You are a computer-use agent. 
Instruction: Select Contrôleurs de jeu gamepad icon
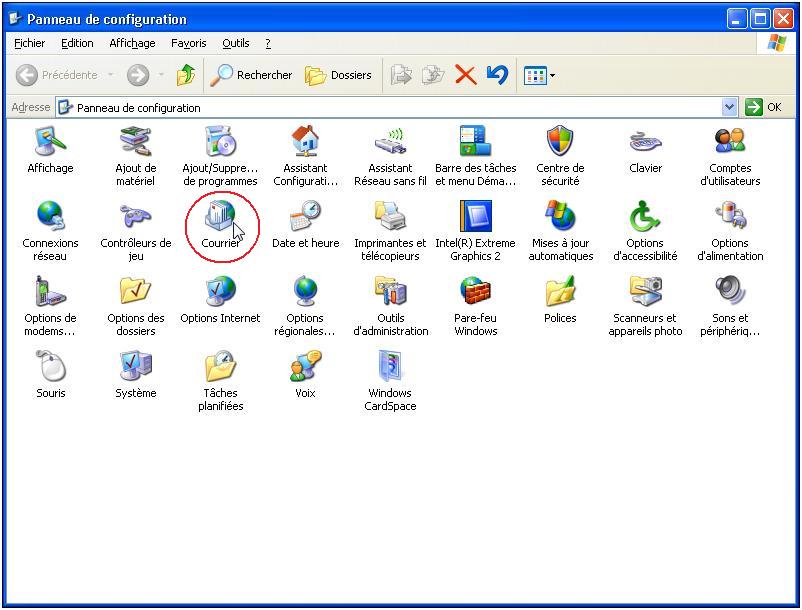tap(136, 216)
